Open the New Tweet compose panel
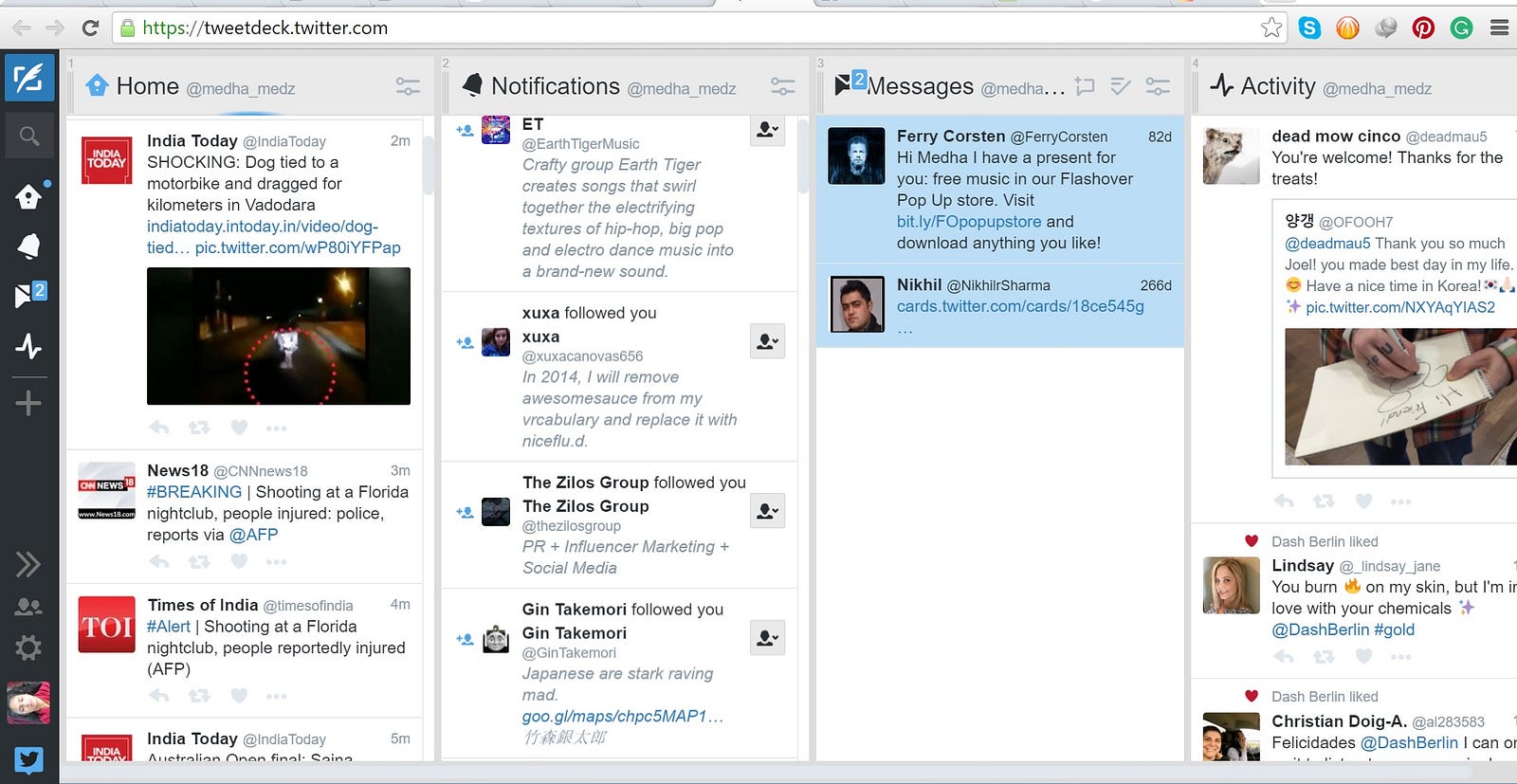The height and width of the screenshot is (784, 1517). point(28,78)
